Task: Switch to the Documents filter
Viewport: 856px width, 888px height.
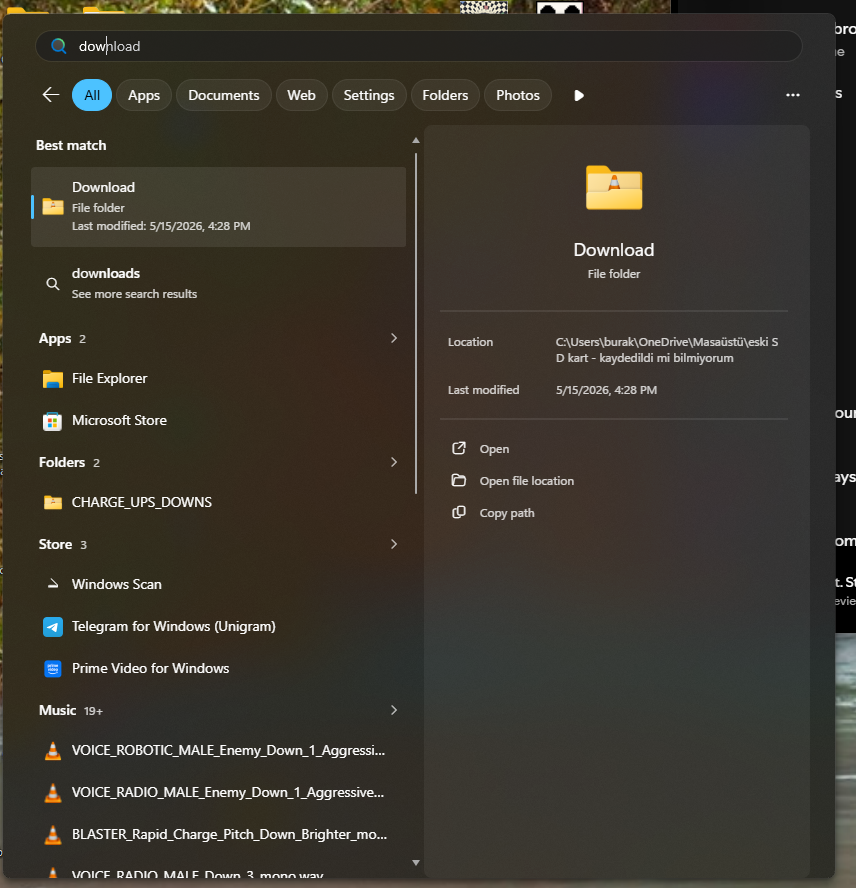Action: point(224,95)
